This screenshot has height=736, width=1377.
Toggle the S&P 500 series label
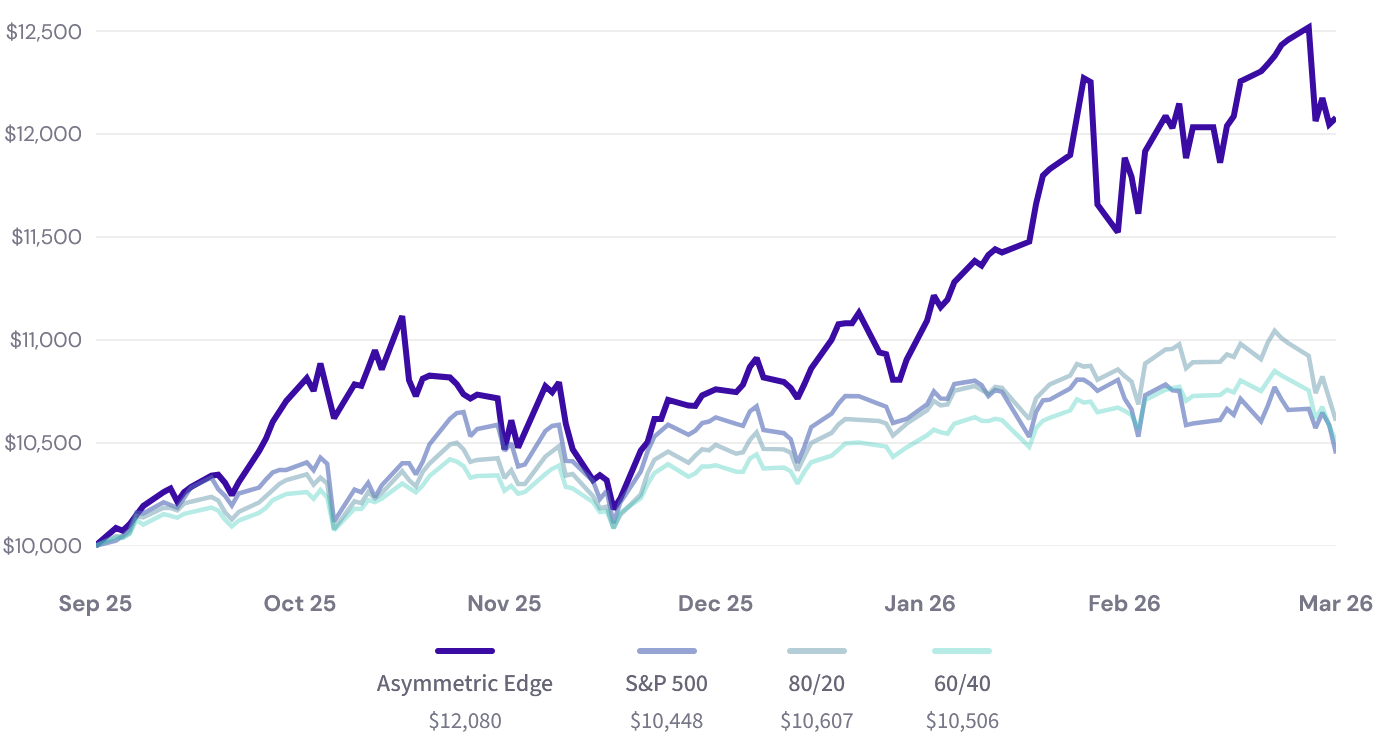click(x=666, y=684)
